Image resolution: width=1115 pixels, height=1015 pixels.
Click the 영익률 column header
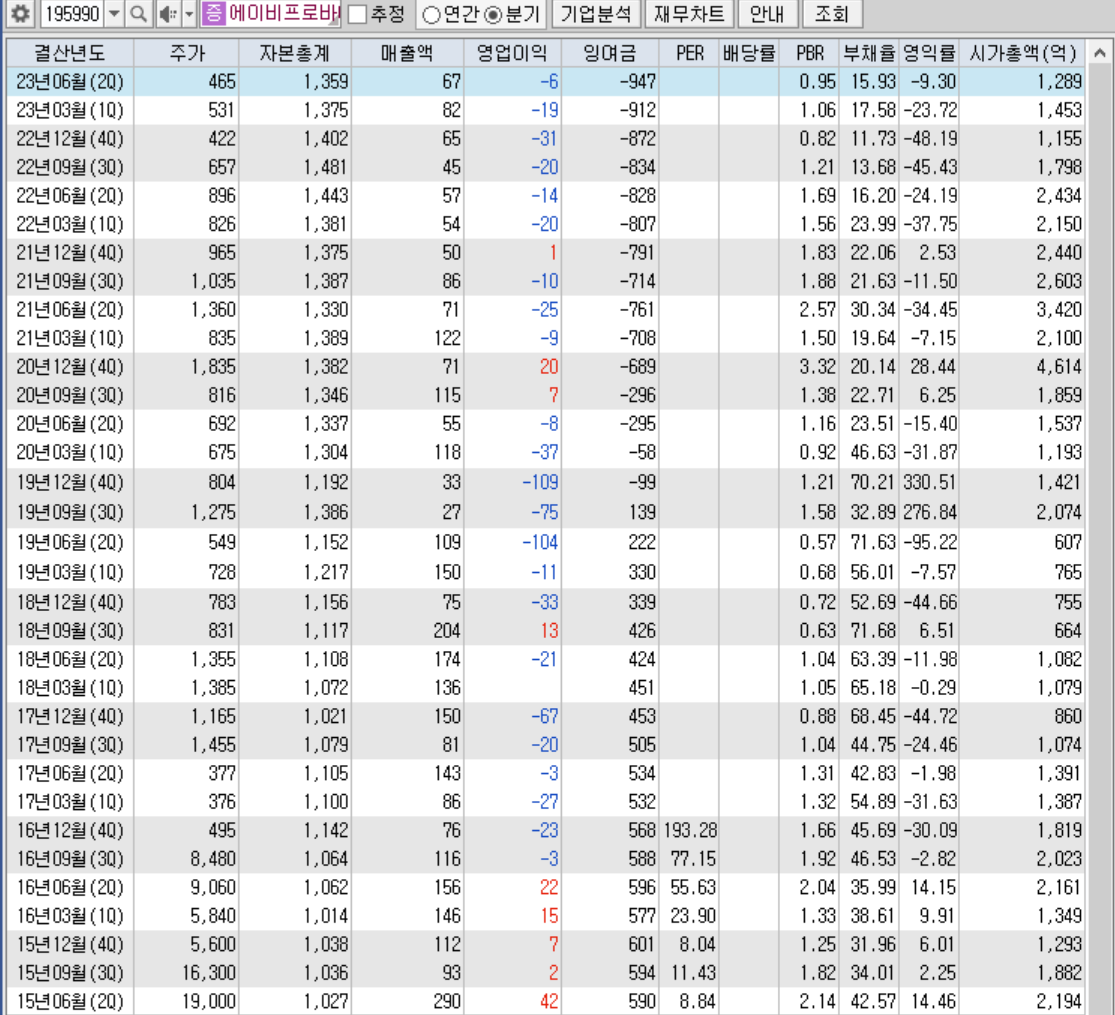(928, 53)
